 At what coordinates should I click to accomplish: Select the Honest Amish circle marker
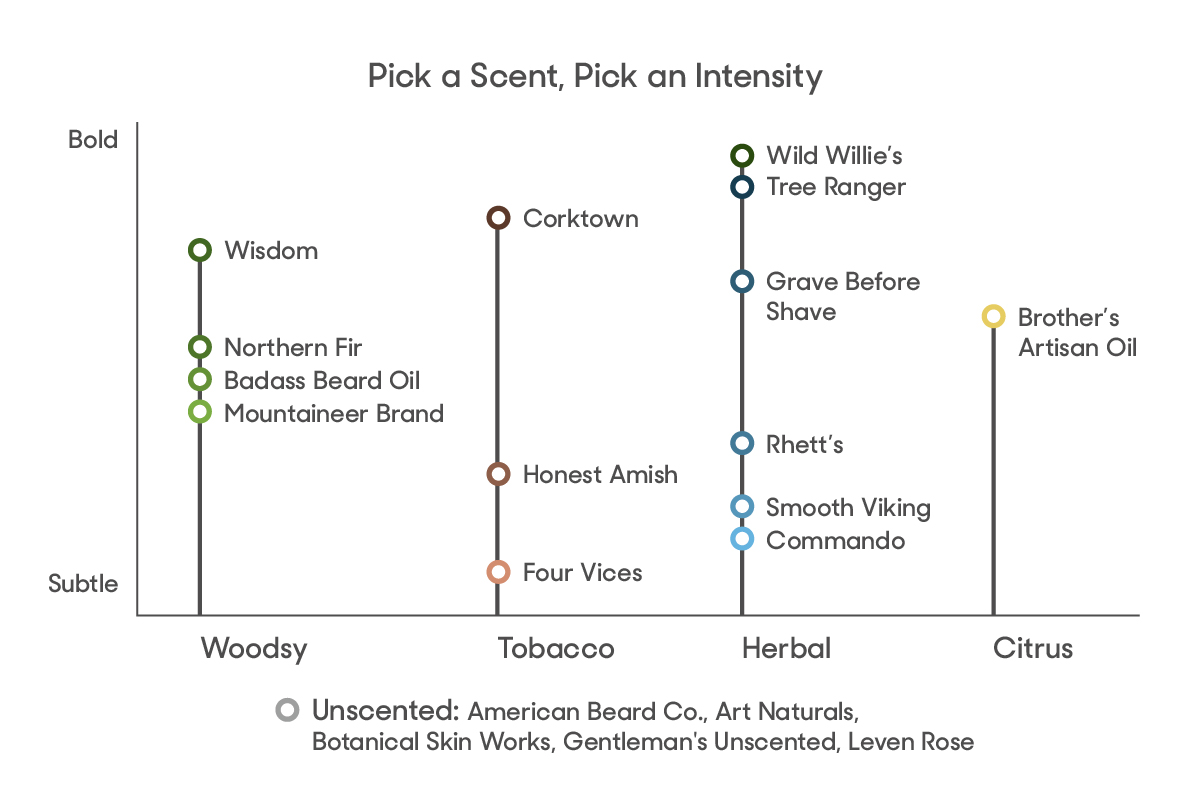pyautogui.click(x=498, y=475)
